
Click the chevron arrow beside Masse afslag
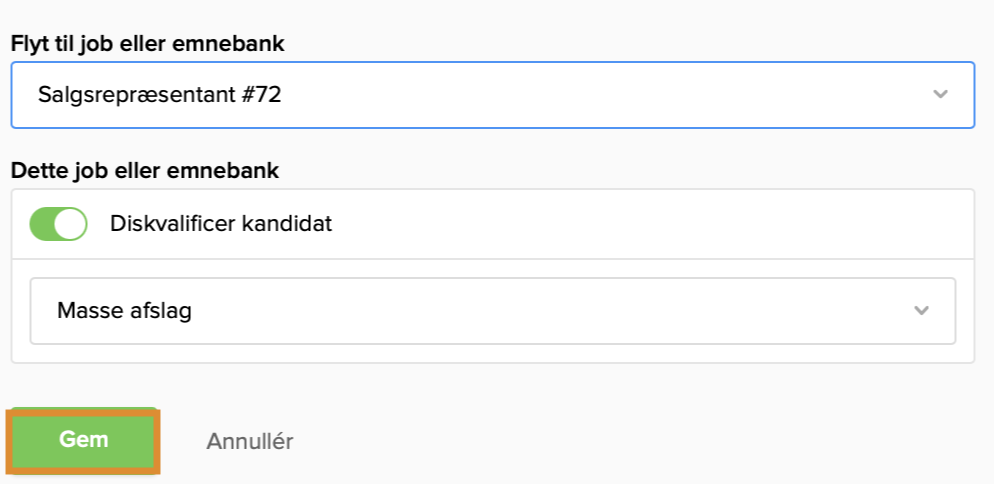coord(921,310)
